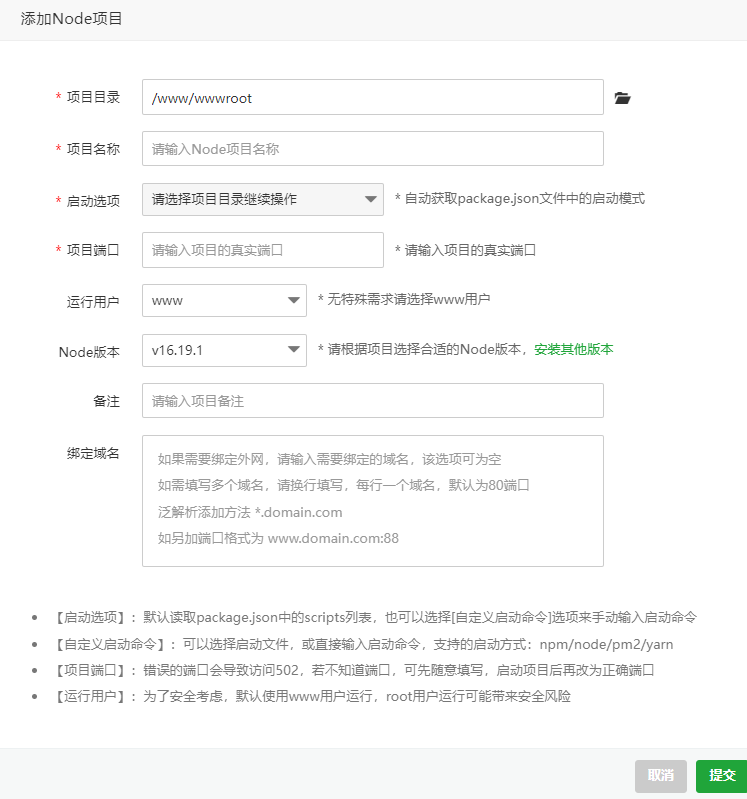Click the 绑定域名 label

click(93, 453)
